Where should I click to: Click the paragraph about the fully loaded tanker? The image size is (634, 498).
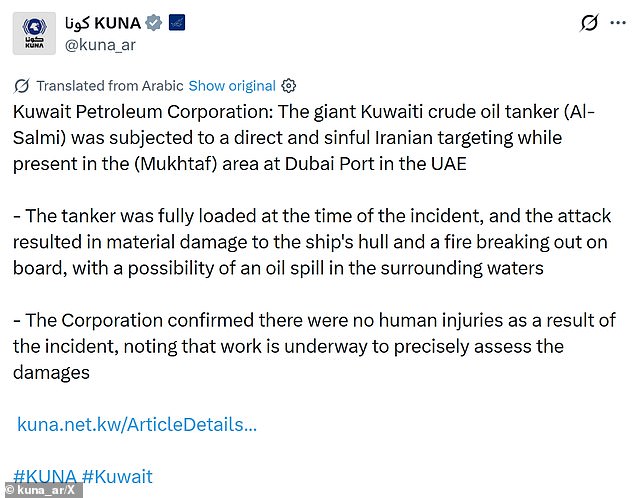pyautogui.click(x=310, y=241)
